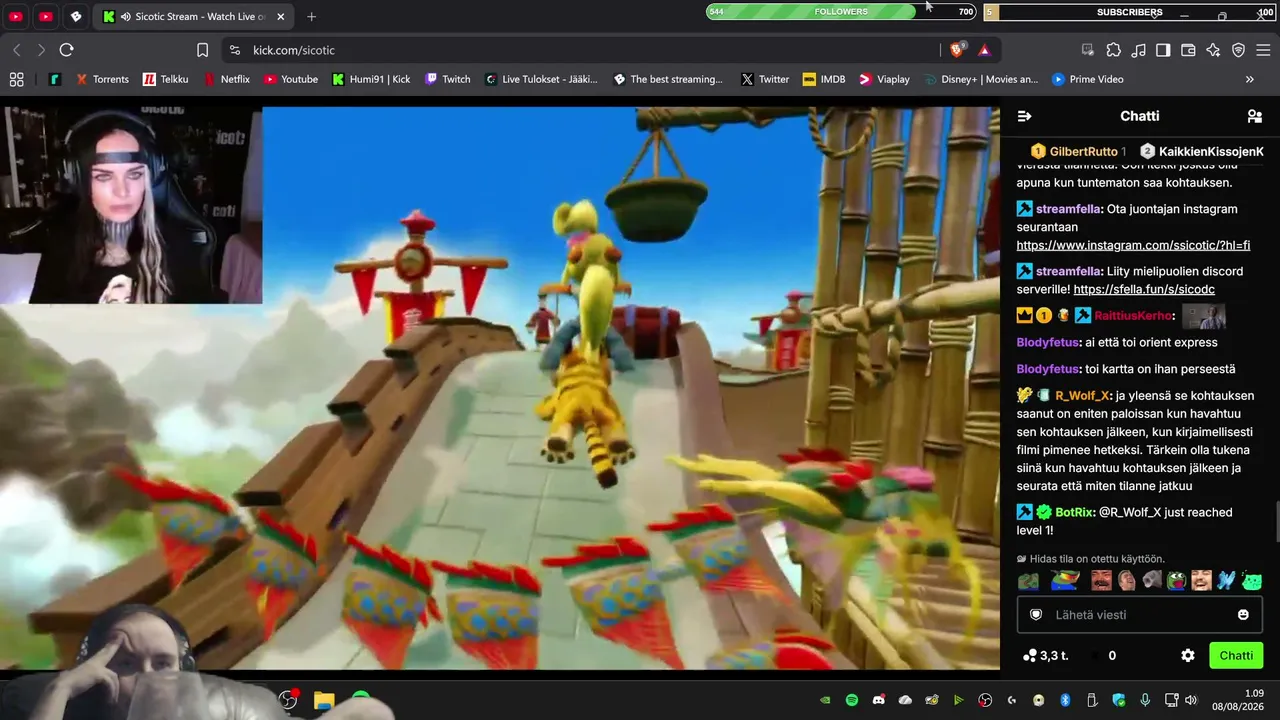The height and width of the screenshot is (720, 1280).
Task: Reload the Kick page
Action: [x=66, y=50]
